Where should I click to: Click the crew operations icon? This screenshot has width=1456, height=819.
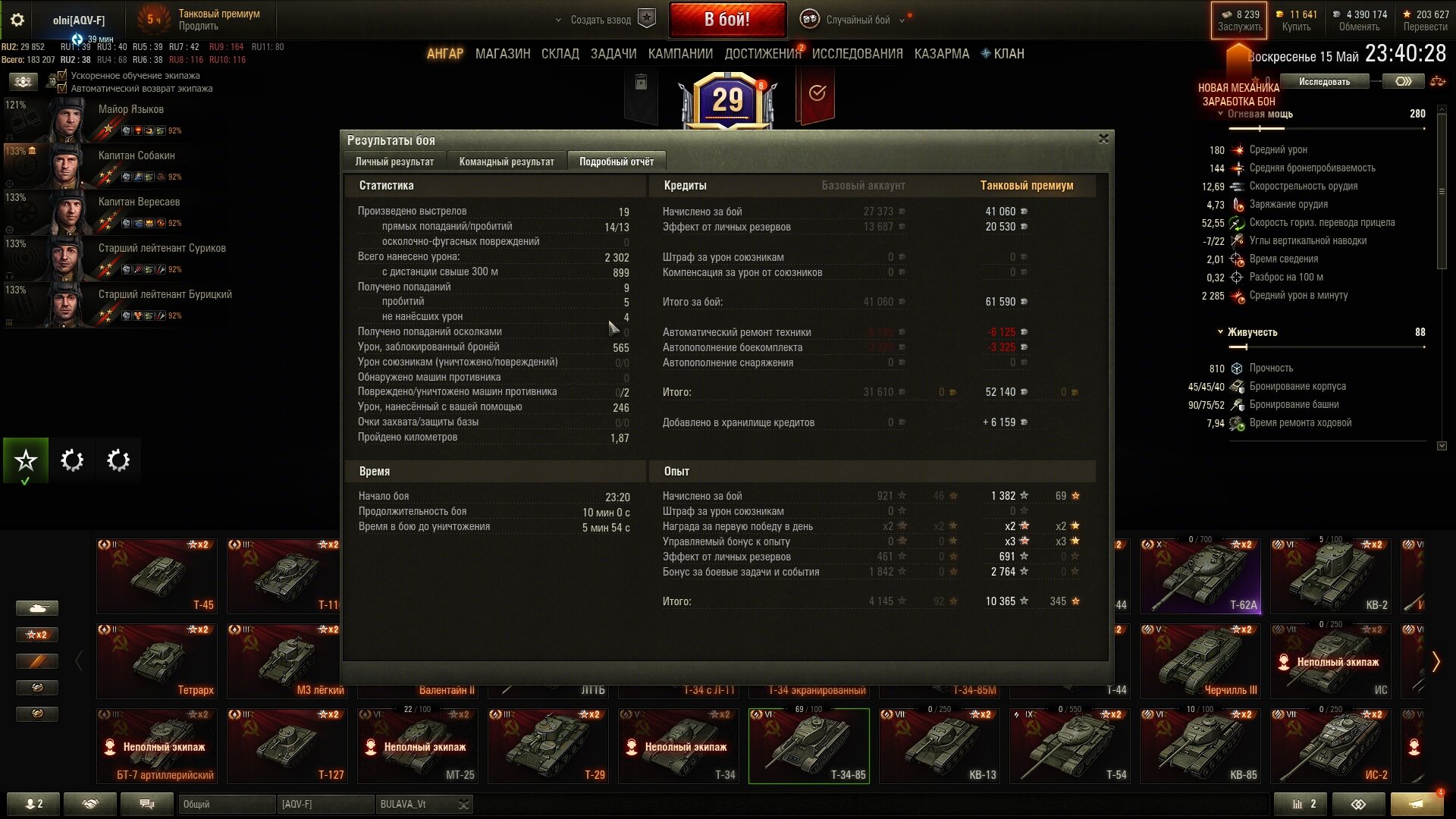point(24,81)
